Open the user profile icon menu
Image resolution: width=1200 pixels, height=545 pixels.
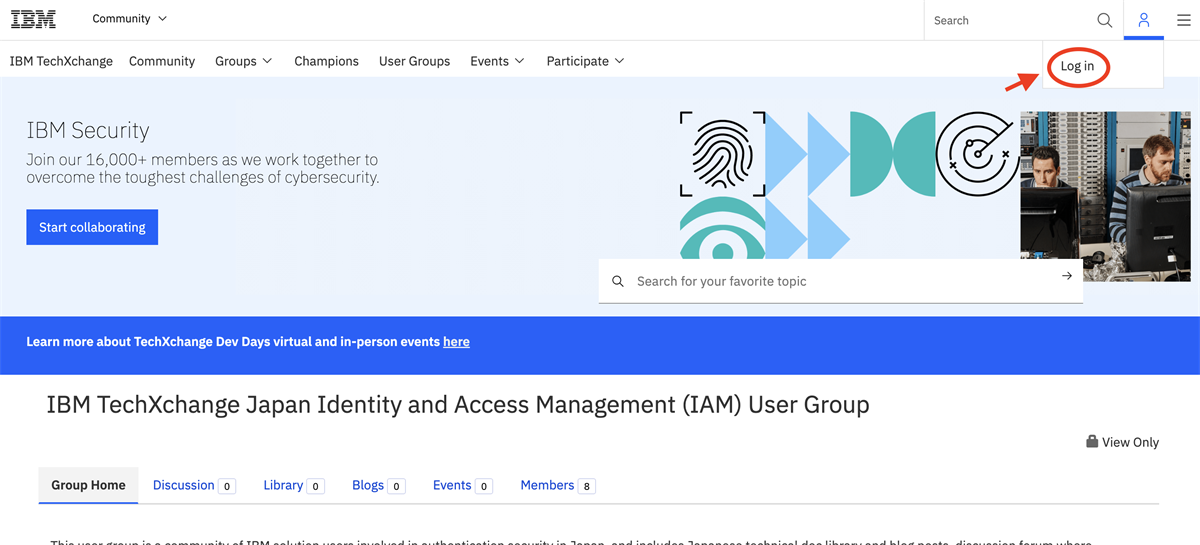coord(1144,20)
